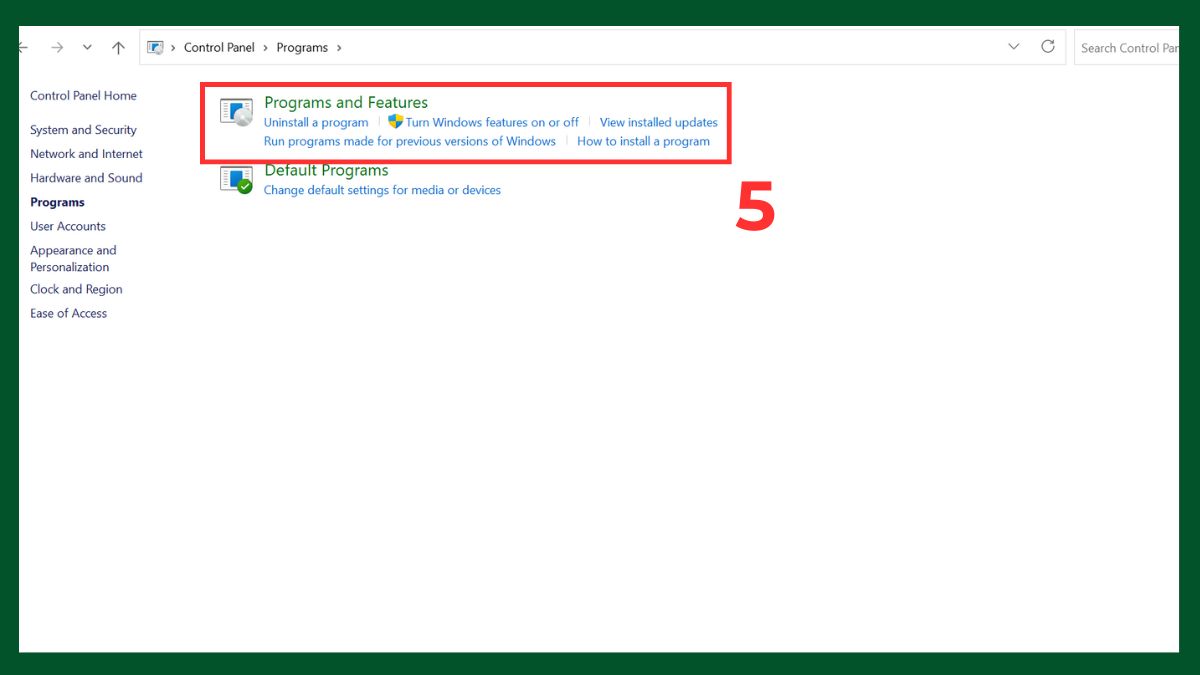Go to Control Panel Home
The width and height of the screenshot is (1200, 675).
click(83, 96)
